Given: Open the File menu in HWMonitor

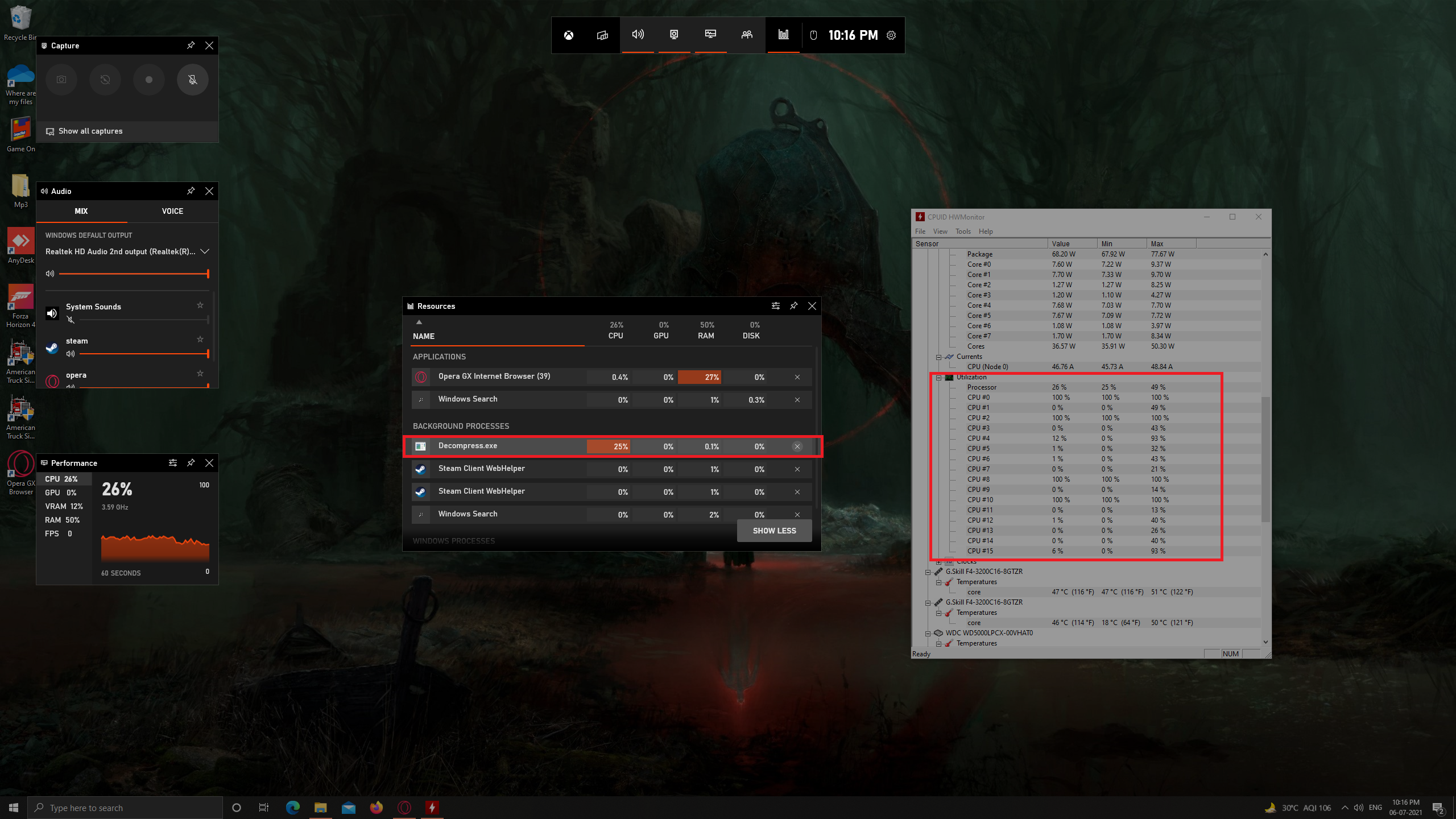Looking at the screenshot, I should pos(920,231).
